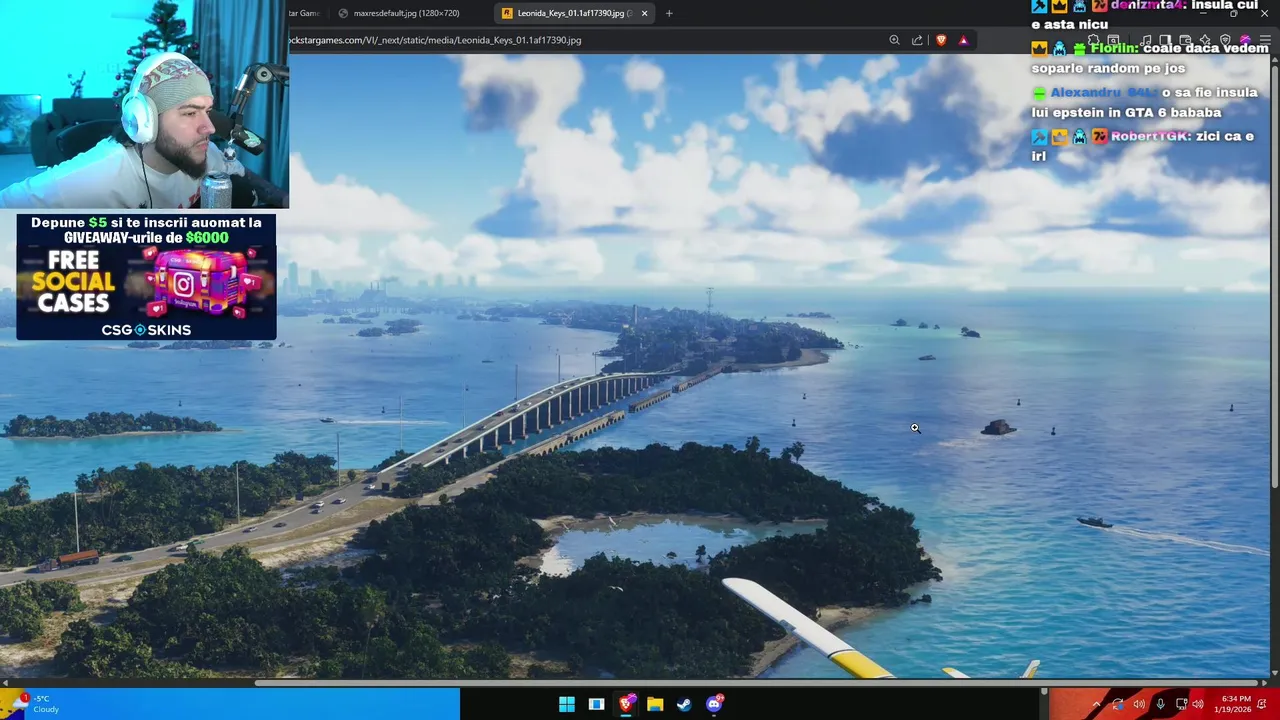
Task: Click the RobertTGK chat username
Action: click(x=1150, y=136)
